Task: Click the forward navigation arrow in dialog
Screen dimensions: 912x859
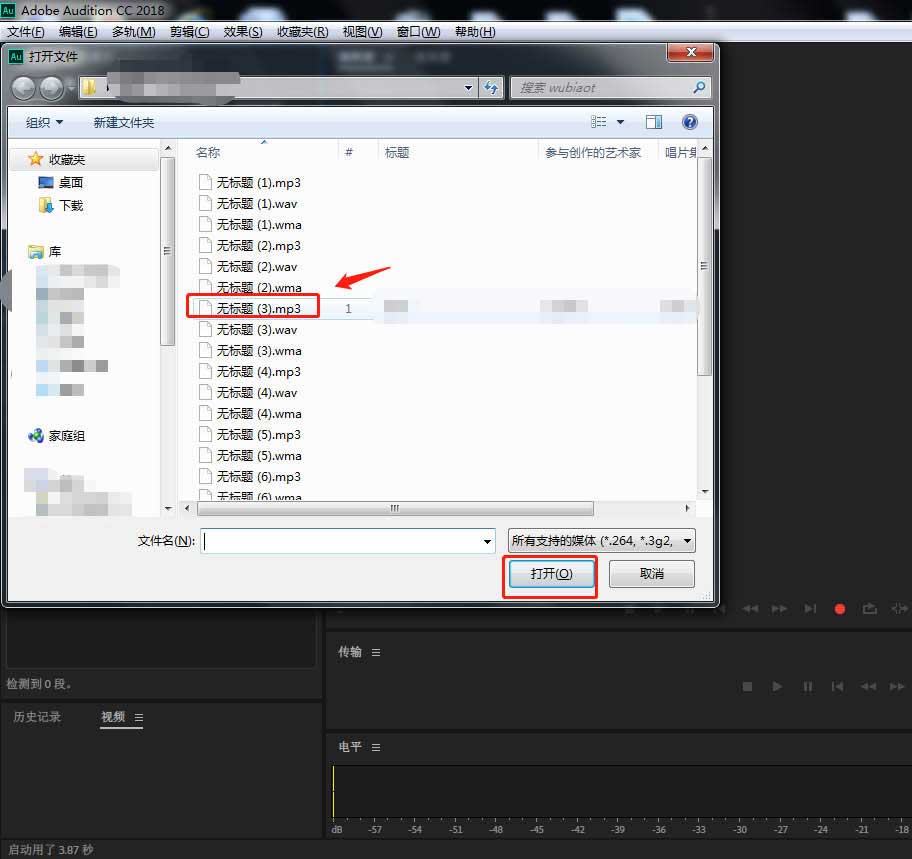Action: (x=51, y=88)
